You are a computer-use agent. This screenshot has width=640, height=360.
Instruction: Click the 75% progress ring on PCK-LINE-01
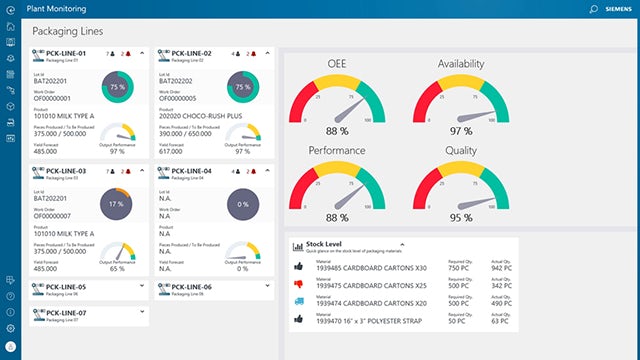coord(118,87)
